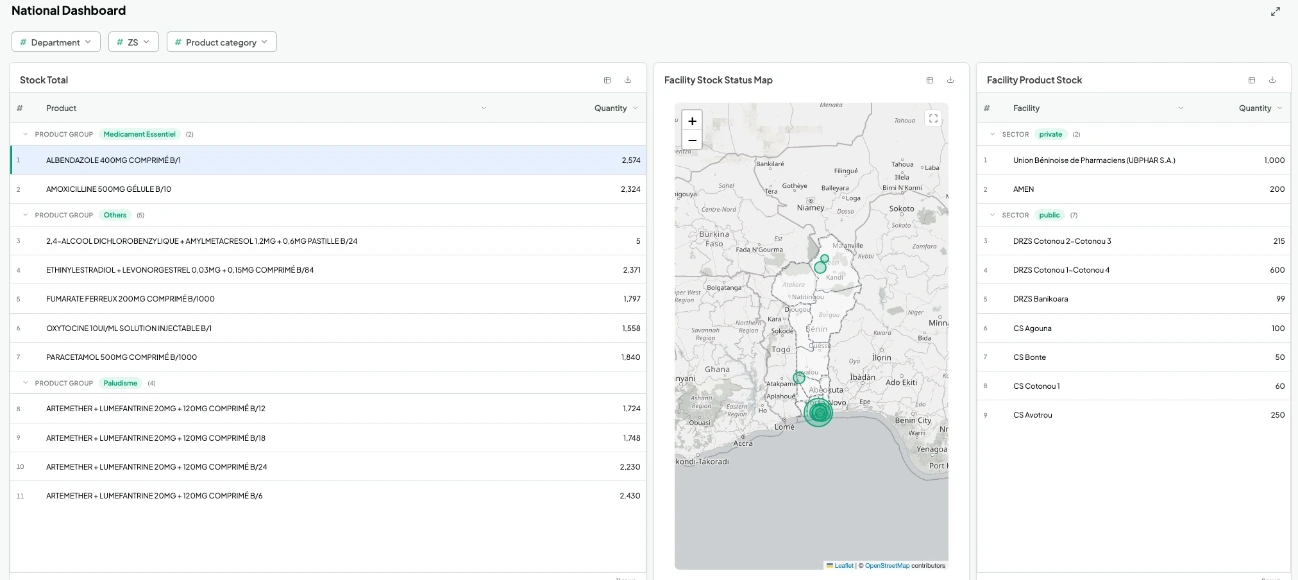Click the OpenStreetMap attribution link
Image resolution: width=1298 pixels, height=580 pixels.
coord(887,566)
